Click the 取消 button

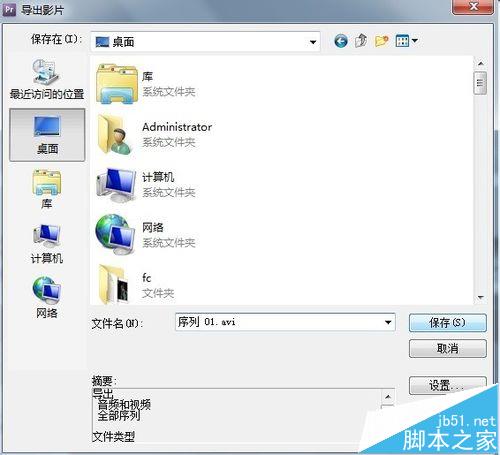(448, 349)
